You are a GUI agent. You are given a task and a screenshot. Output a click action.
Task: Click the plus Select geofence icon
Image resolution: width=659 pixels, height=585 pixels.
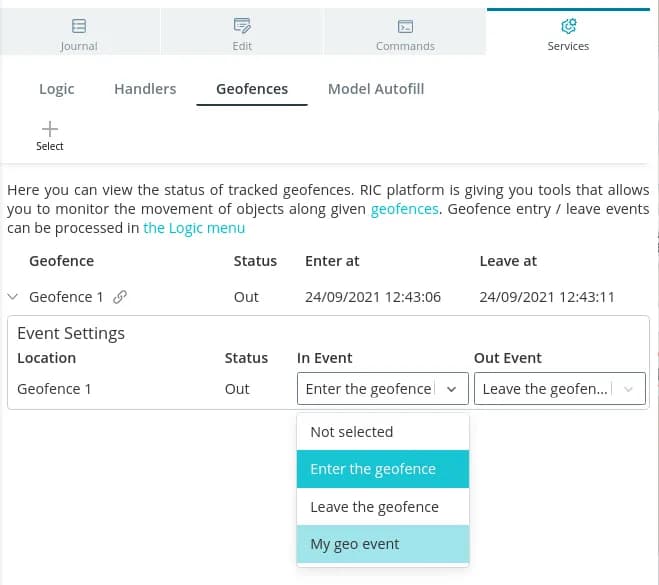pos(49,128)
